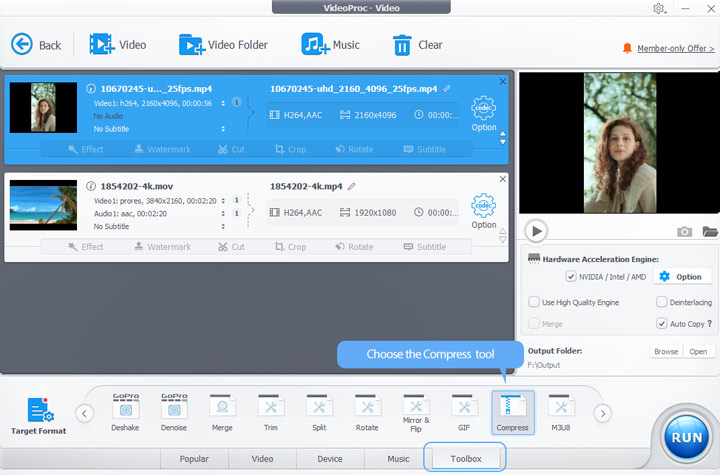Select the portrait thumbnail of 10670245 video
Screen dimensions: 720x475
[x=43, y=107]
